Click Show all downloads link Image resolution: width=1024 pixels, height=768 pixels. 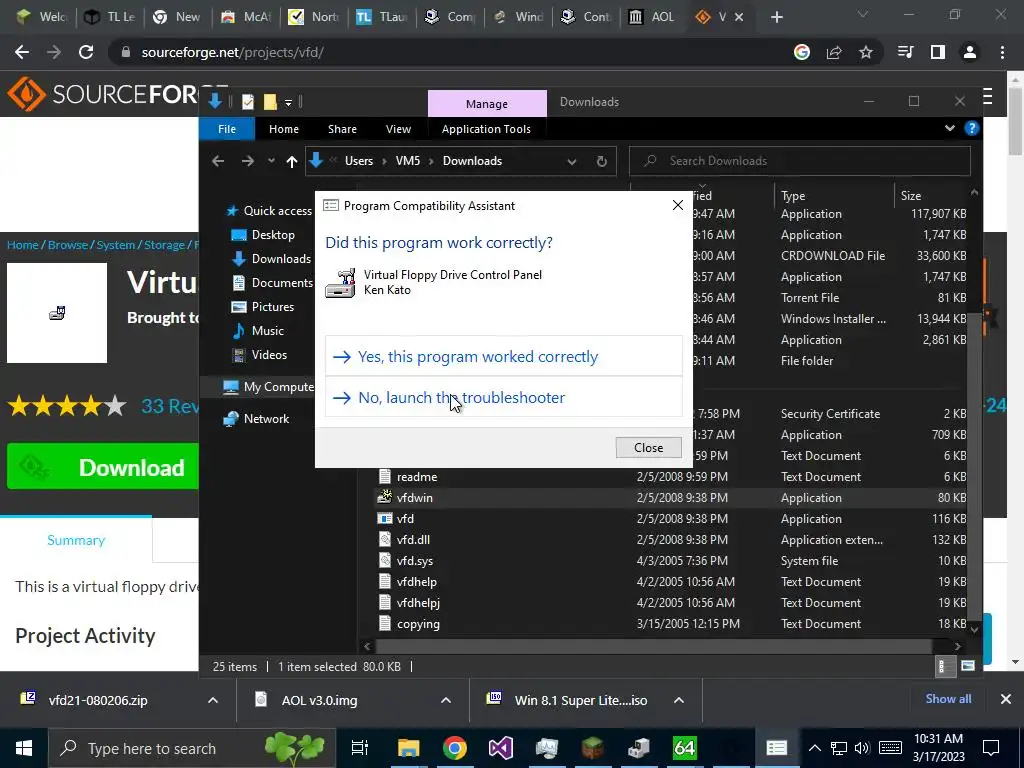948,699
